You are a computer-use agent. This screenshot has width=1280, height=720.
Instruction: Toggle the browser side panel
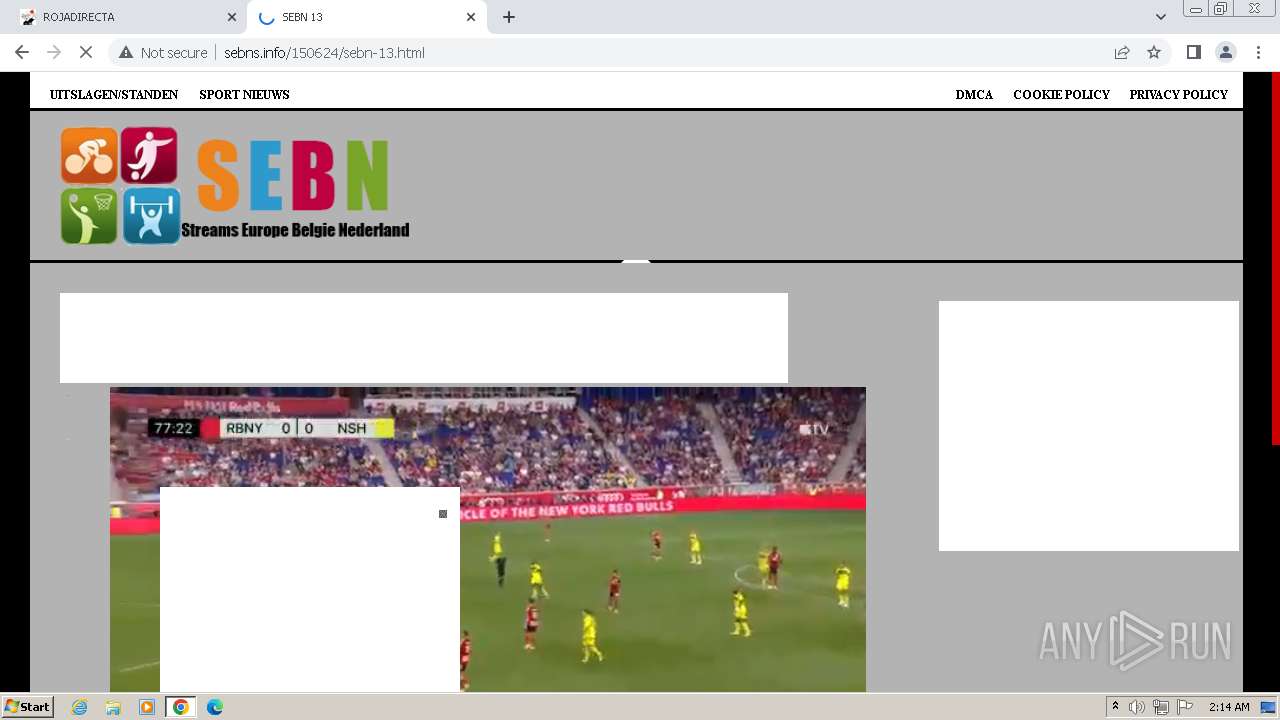coord(1194,52)
